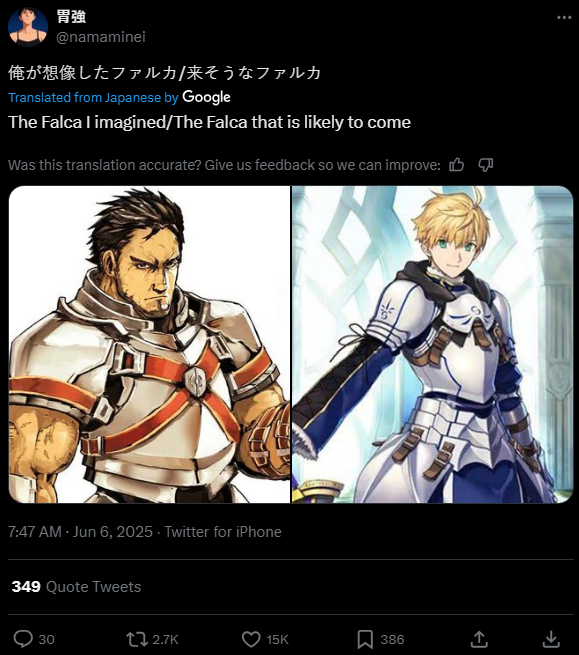Screen dimensions: 579x655
Task: Click the share upload arrow icon
Action: (479, 639)
